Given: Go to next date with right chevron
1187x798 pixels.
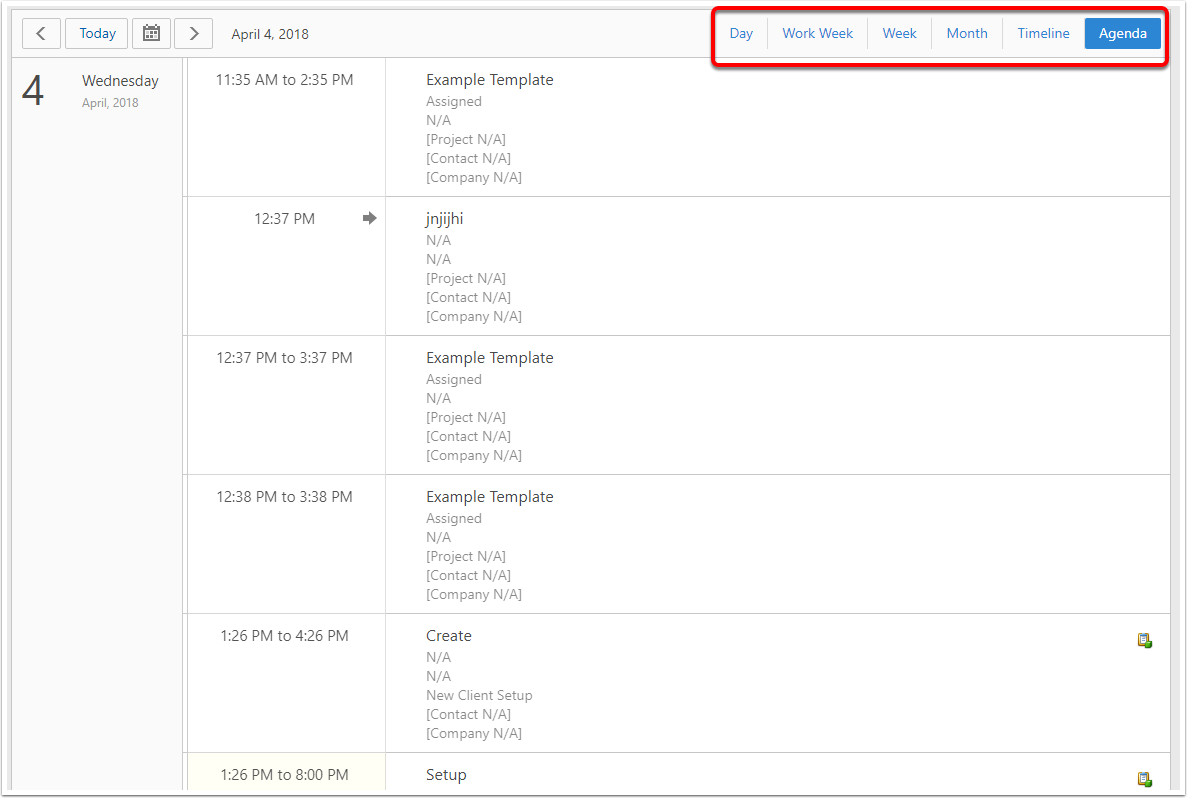Looking at the screenshot, I should [194, 33].
